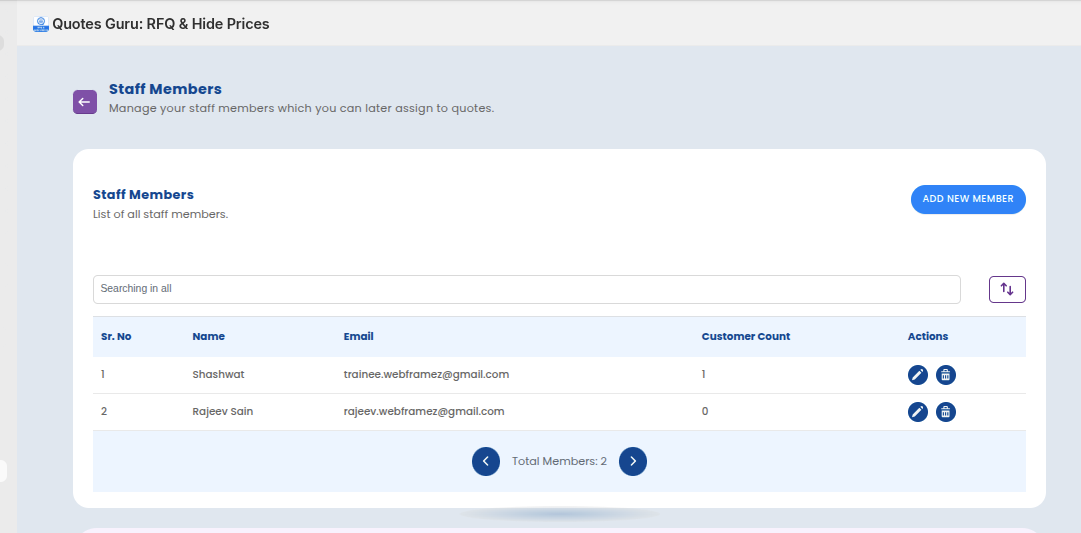Screen dimensions: 1081x533
Task: Delete staff member Shashwat
Action: pos(945,375)
